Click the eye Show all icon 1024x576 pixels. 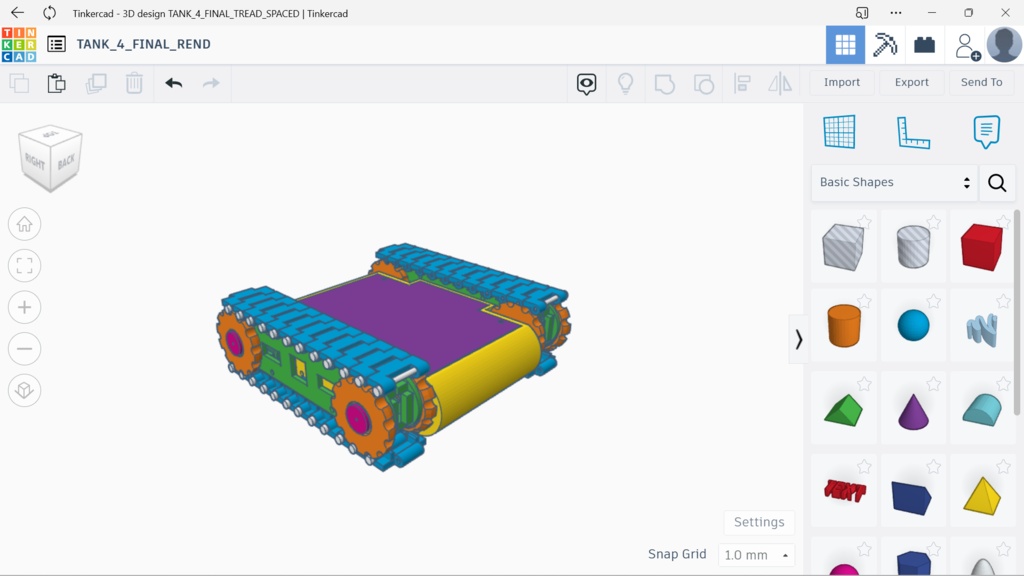pyautogui.click(x=586, y=84)
